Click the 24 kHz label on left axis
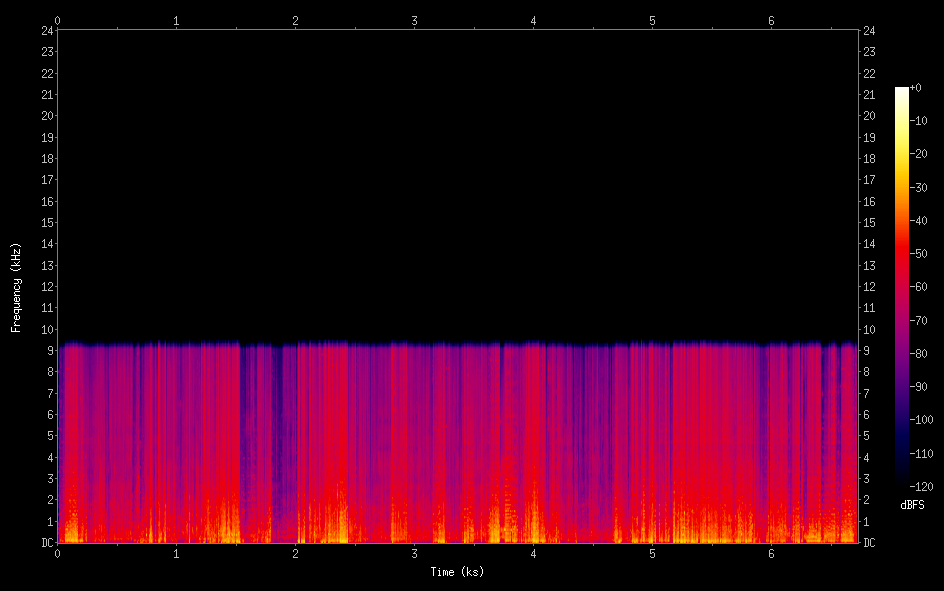944x591 pixels. 46,30
